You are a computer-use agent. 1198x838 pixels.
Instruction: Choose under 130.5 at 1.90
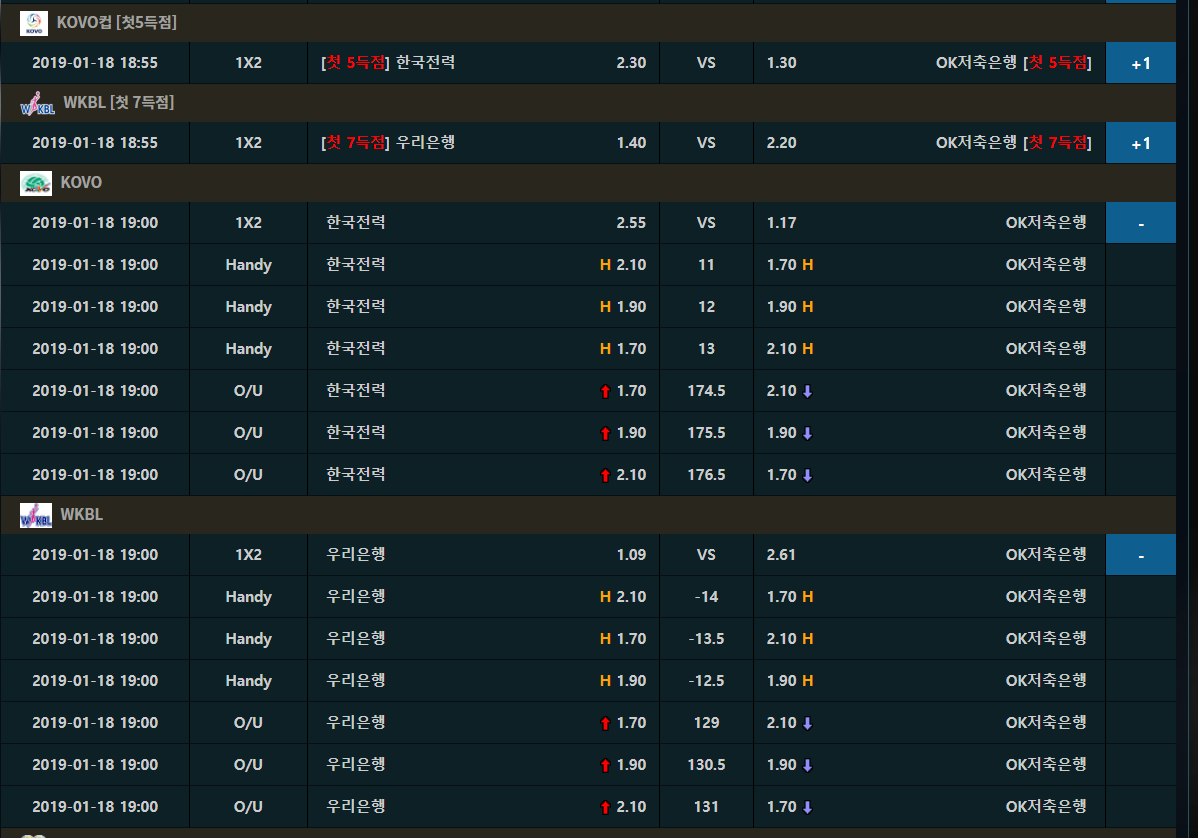(x=929, y=765)
